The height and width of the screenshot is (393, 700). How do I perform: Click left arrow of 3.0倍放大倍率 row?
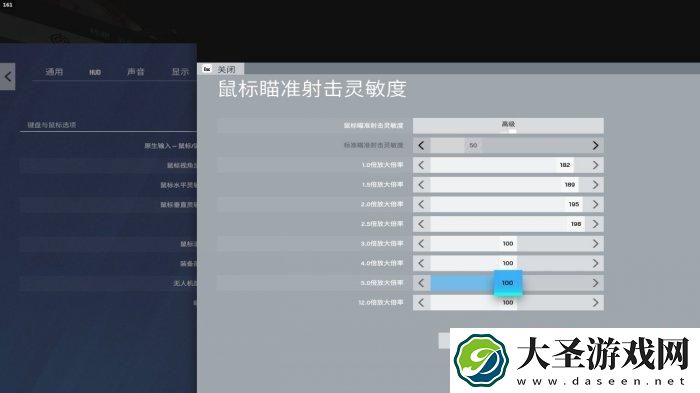coord(421,243)
